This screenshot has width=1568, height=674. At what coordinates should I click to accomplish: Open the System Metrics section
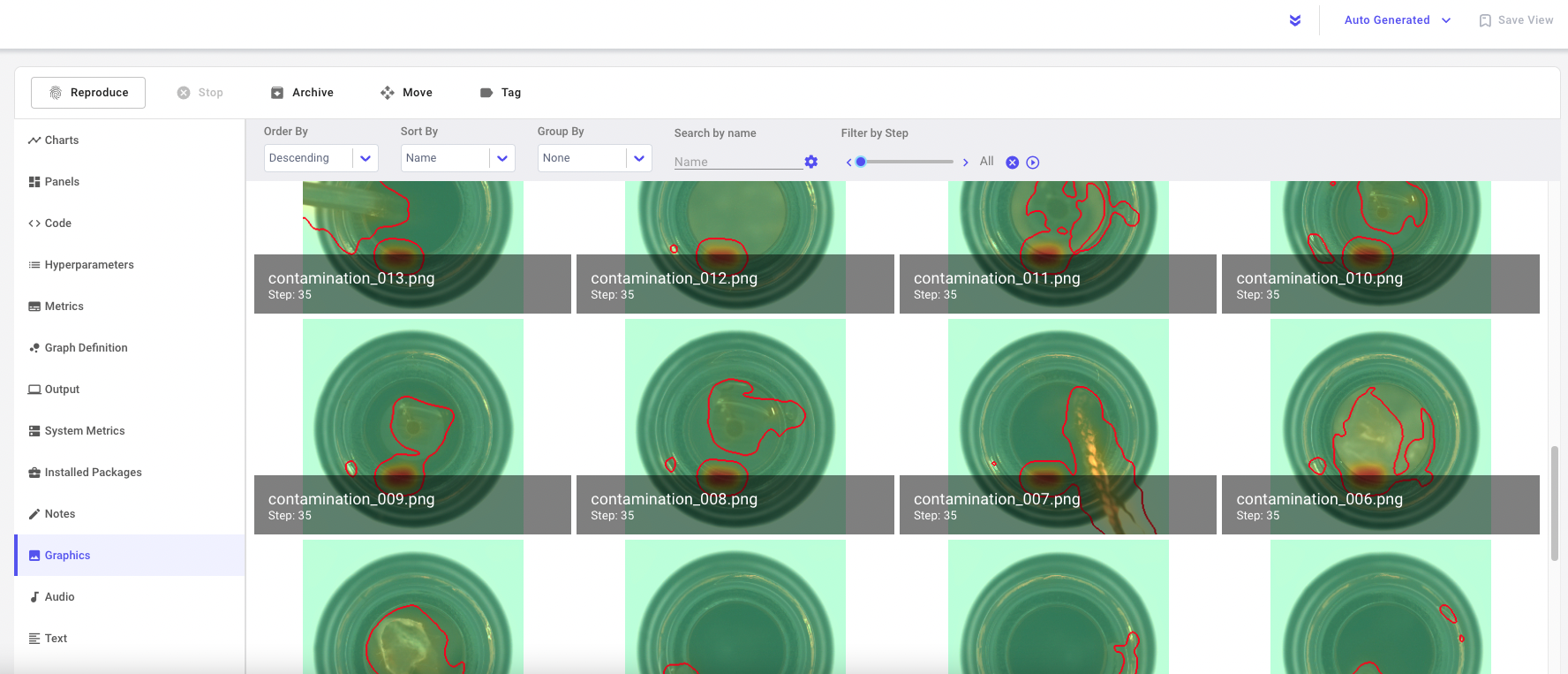pos(85,431)
